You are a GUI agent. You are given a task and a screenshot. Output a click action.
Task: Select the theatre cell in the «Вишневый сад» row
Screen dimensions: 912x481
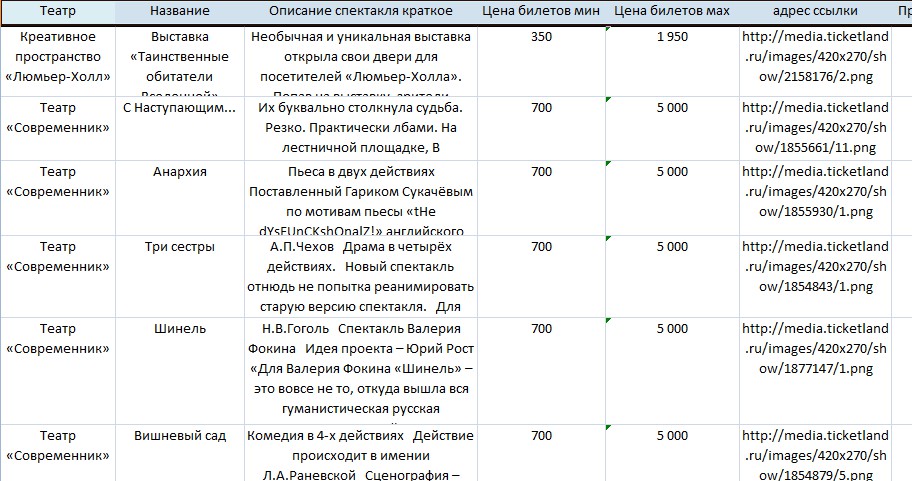pos(58,453)
